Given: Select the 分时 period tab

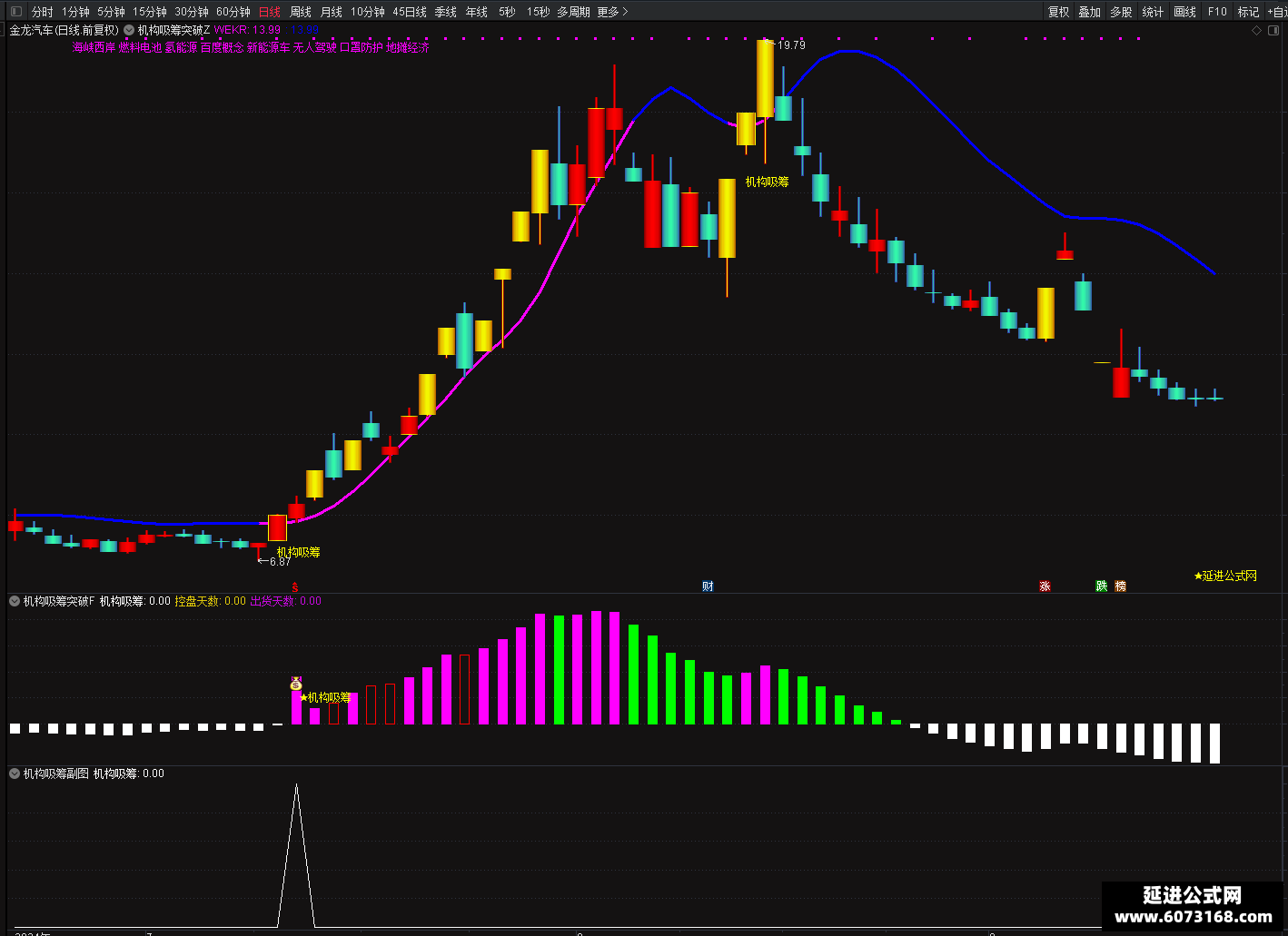Looking at the screenshot, I should click(x=43, y=12).
